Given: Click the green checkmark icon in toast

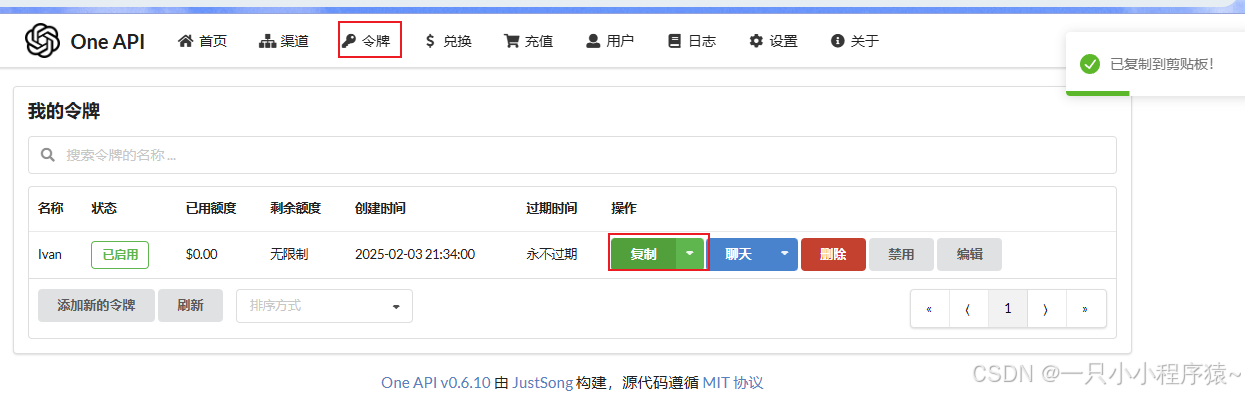Looking at the screenshot, I should pos(1090,64).
